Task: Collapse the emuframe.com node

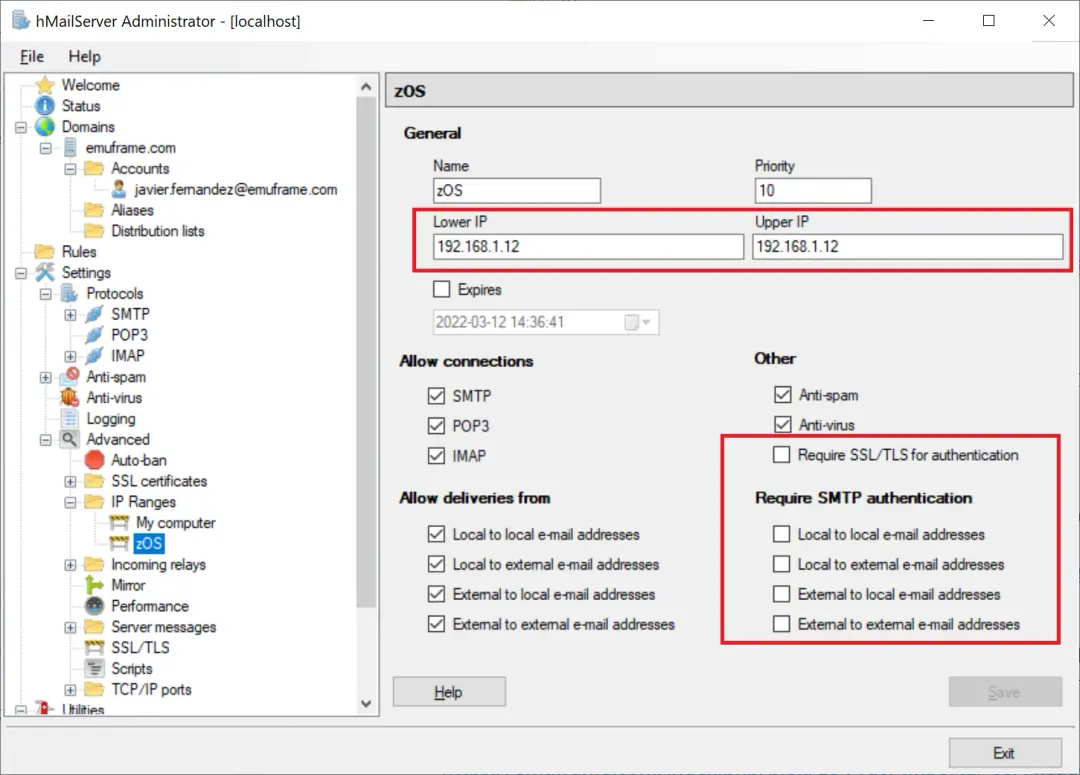Action: [45, 148]
